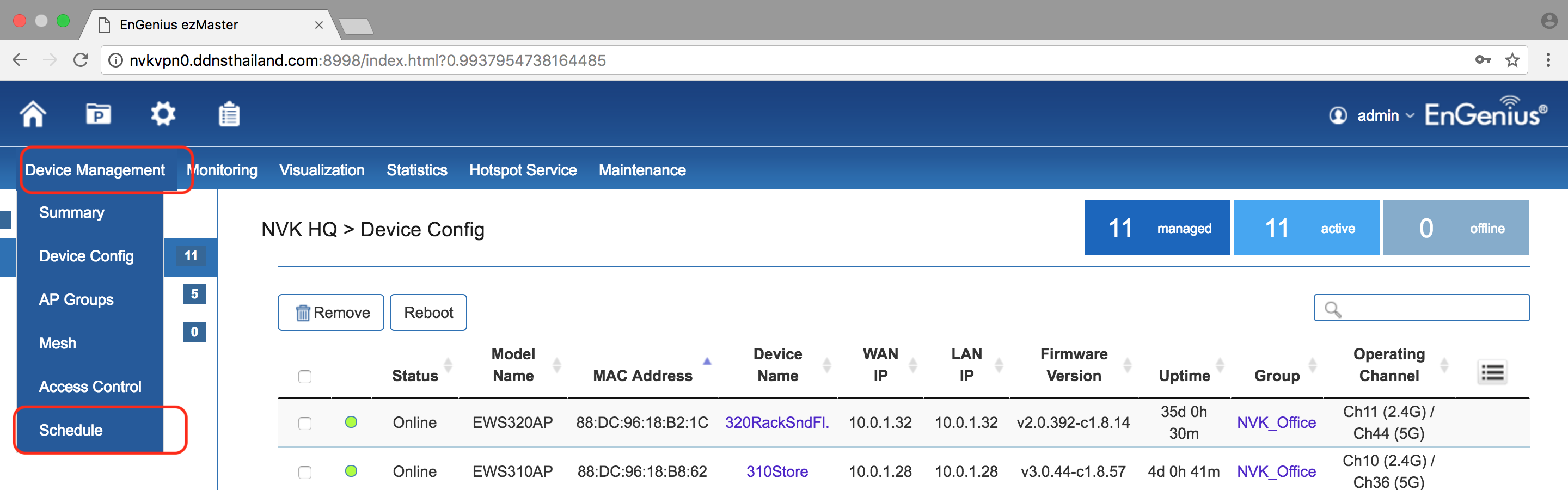Viewport: 1568px width, 490px height.
Task: Close the EnGenius ezMaster browser tab
Action: click(x=318, y=25)
